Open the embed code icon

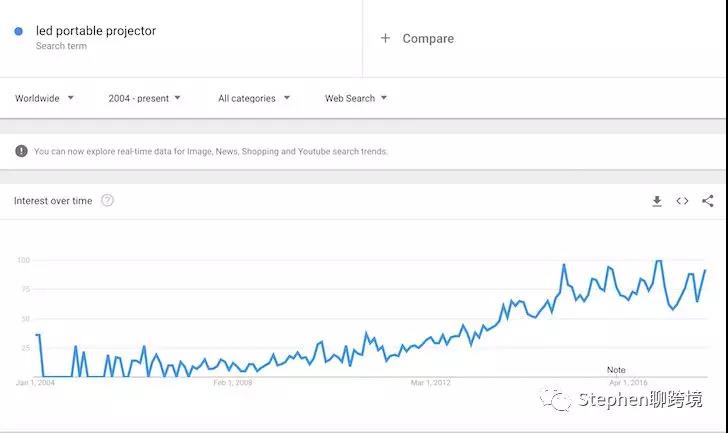[682, 201]
